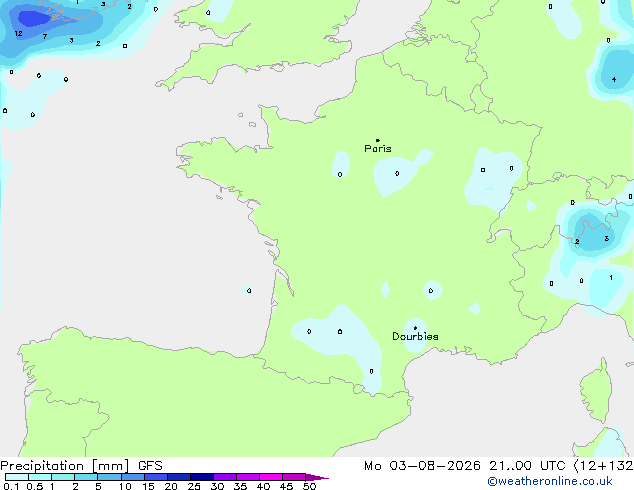634x490 pixels.
Task: Pick the 25–30 dark blue legend swatch
Action: (x=201, y=477)
